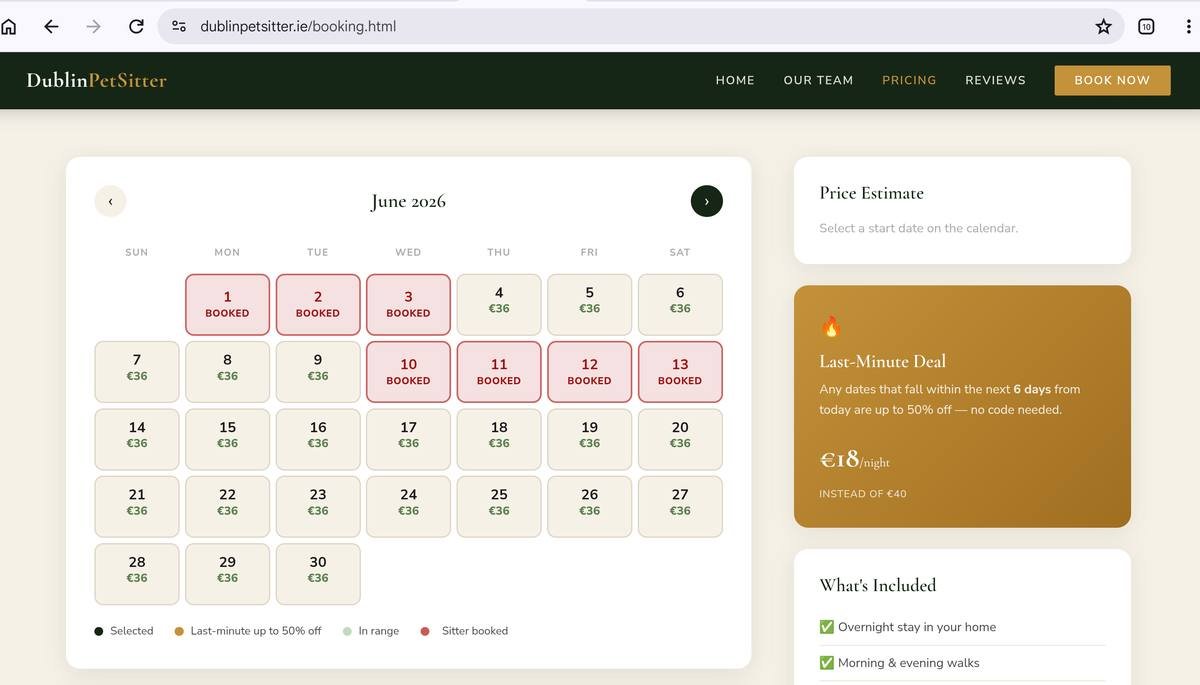The image size is (1200, 685).
Task: Go to next month with right chevron
Action: pyautogui.click(x=706, y=201)
